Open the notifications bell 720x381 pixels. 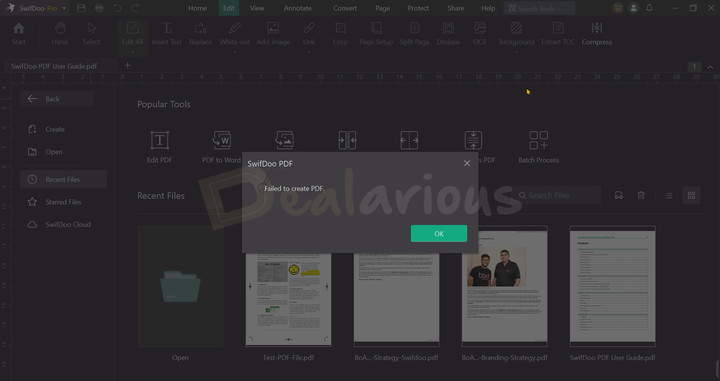pyautogui.click(x=649, y=8)
